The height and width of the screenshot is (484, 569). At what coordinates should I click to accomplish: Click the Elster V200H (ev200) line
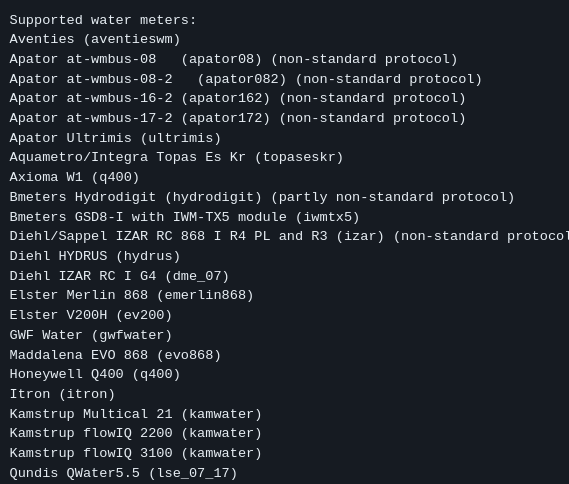click(x=91, y=315)
